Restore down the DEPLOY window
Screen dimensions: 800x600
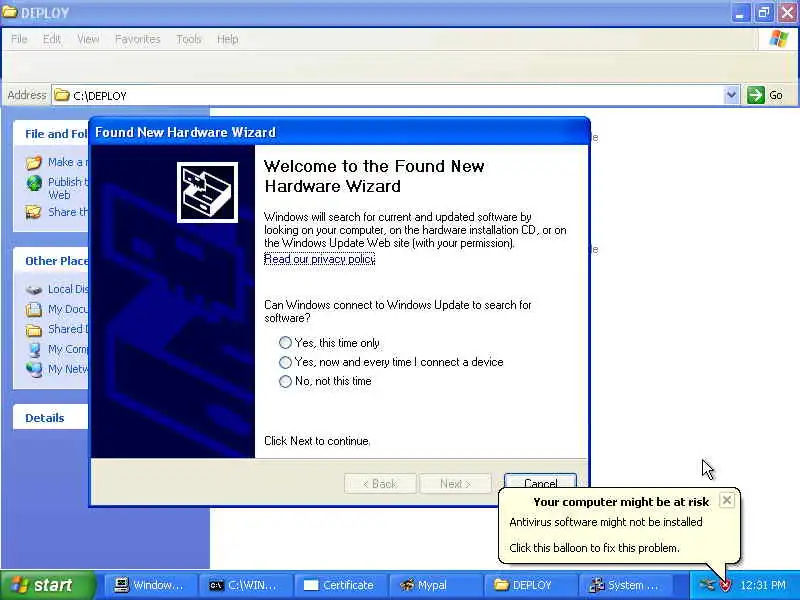pos(764,13)
